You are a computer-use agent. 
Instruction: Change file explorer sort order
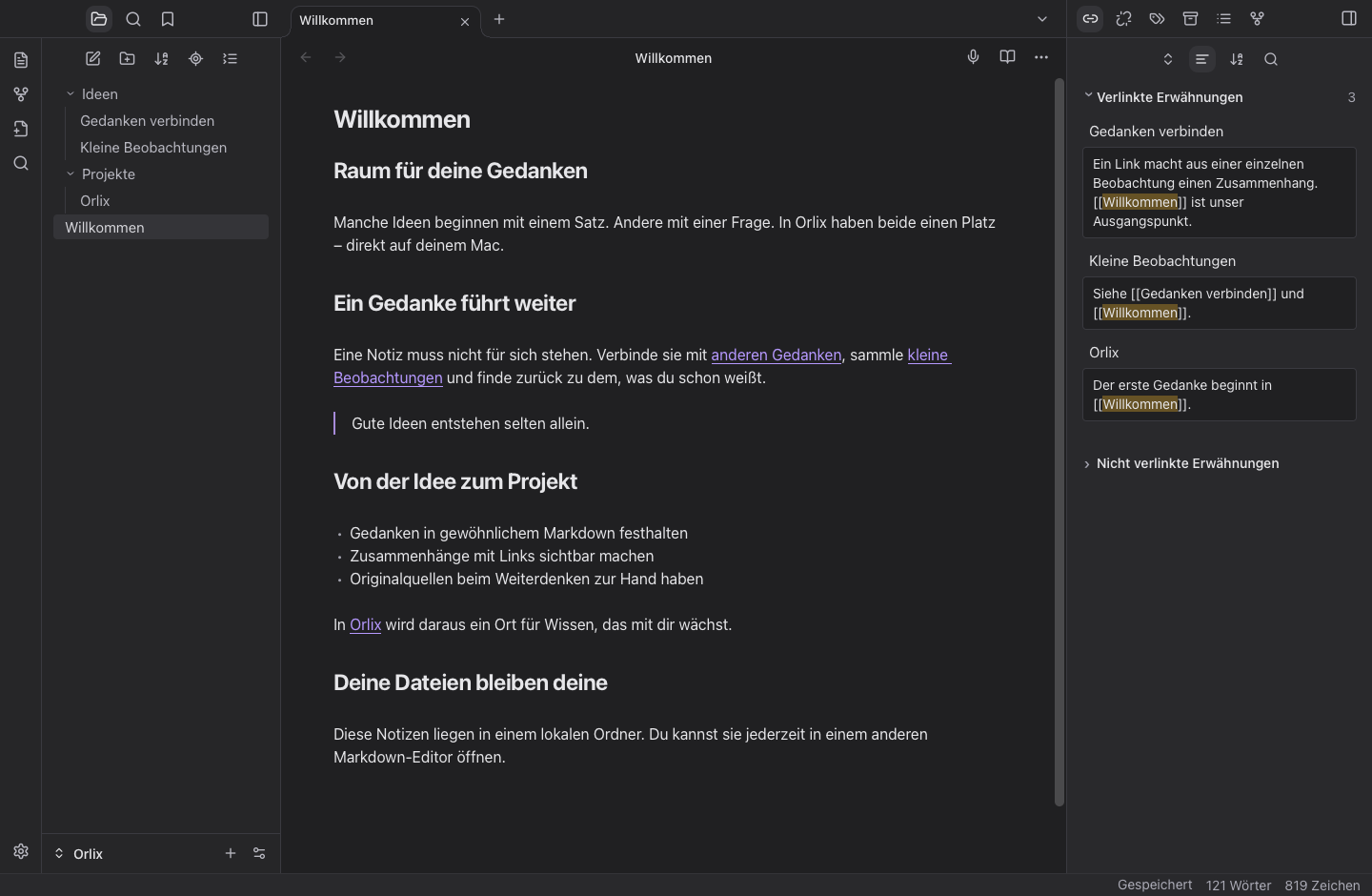pyautogui.click(x=162, y=59)
